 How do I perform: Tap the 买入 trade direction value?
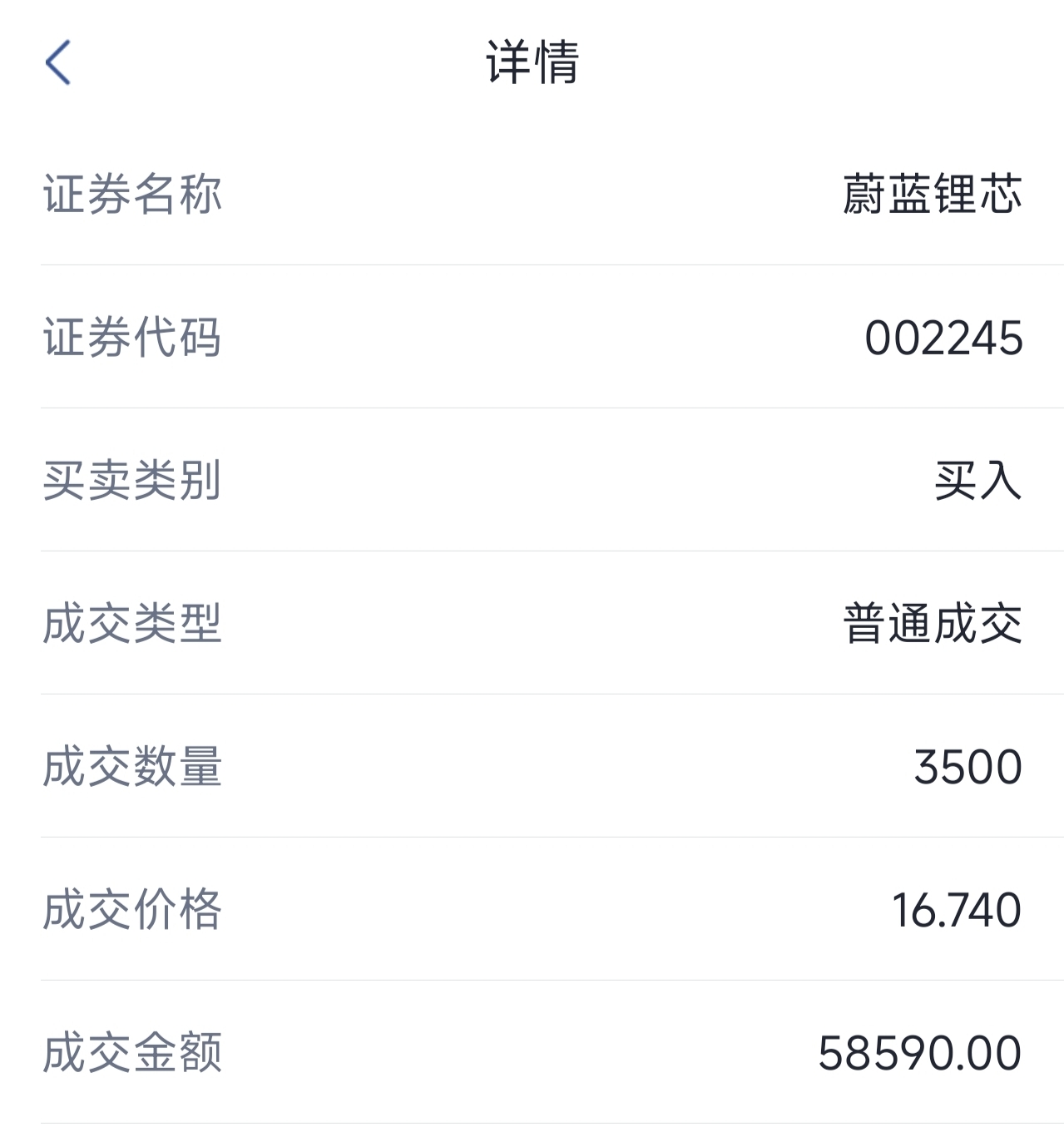[x=977, y=481]
